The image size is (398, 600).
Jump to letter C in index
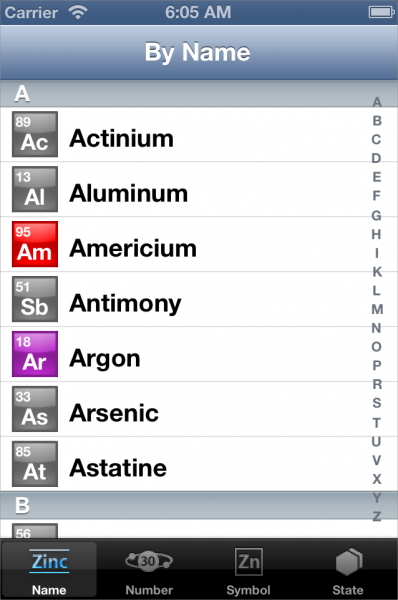click(377, 139)
